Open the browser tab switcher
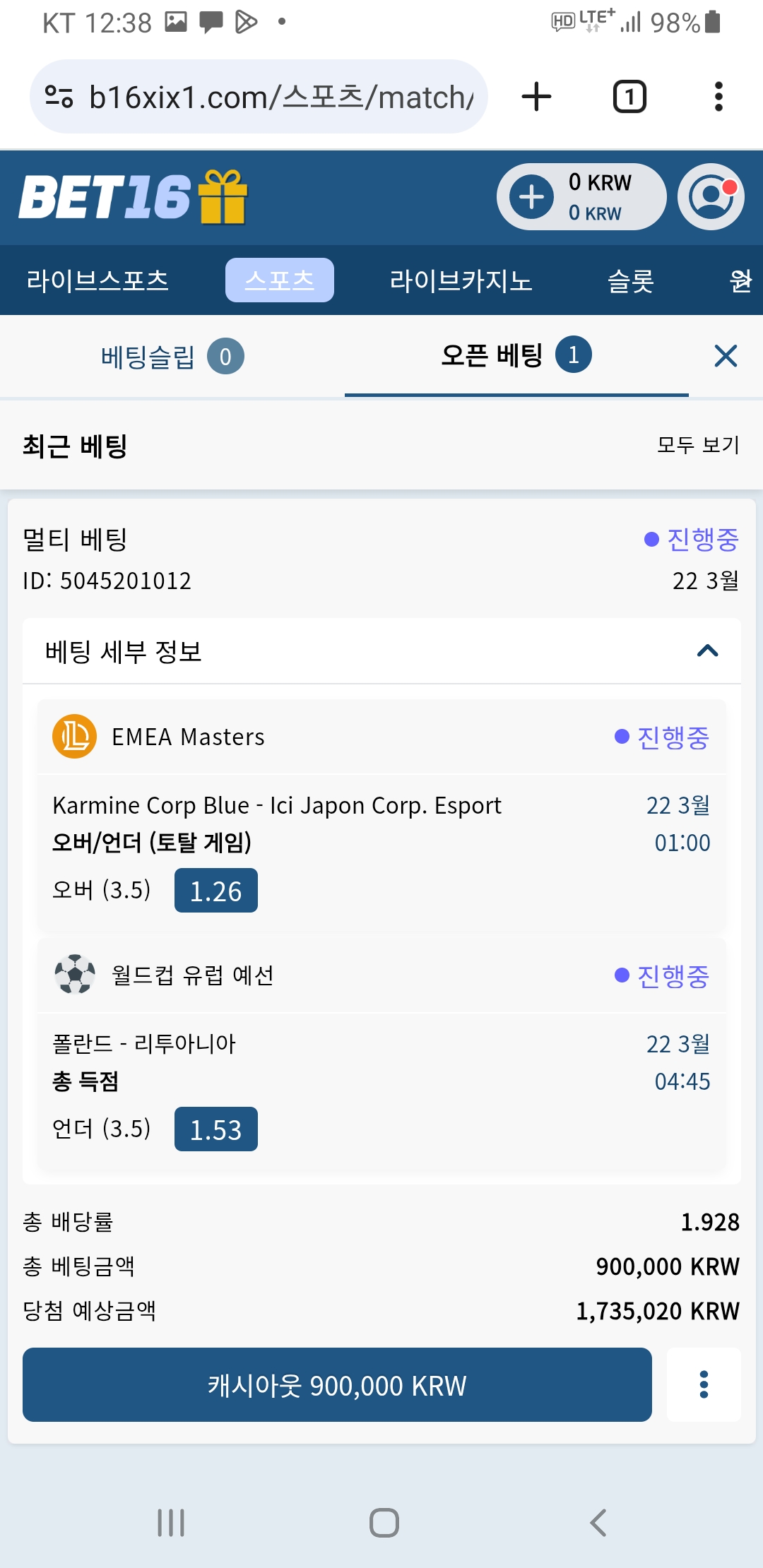The width and height of the screenshot is (763, 1568). [x=629, y=97]
